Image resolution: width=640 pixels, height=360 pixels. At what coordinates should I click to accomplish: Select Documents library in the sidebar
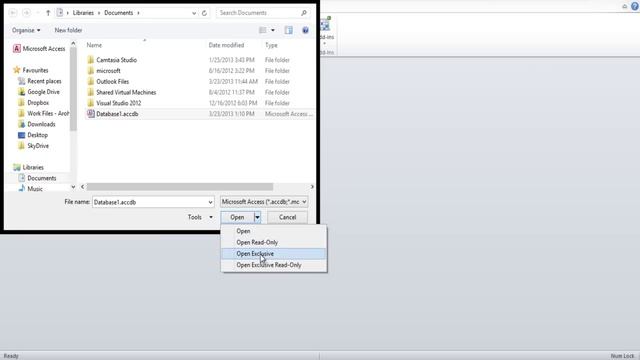coord(42,178)
